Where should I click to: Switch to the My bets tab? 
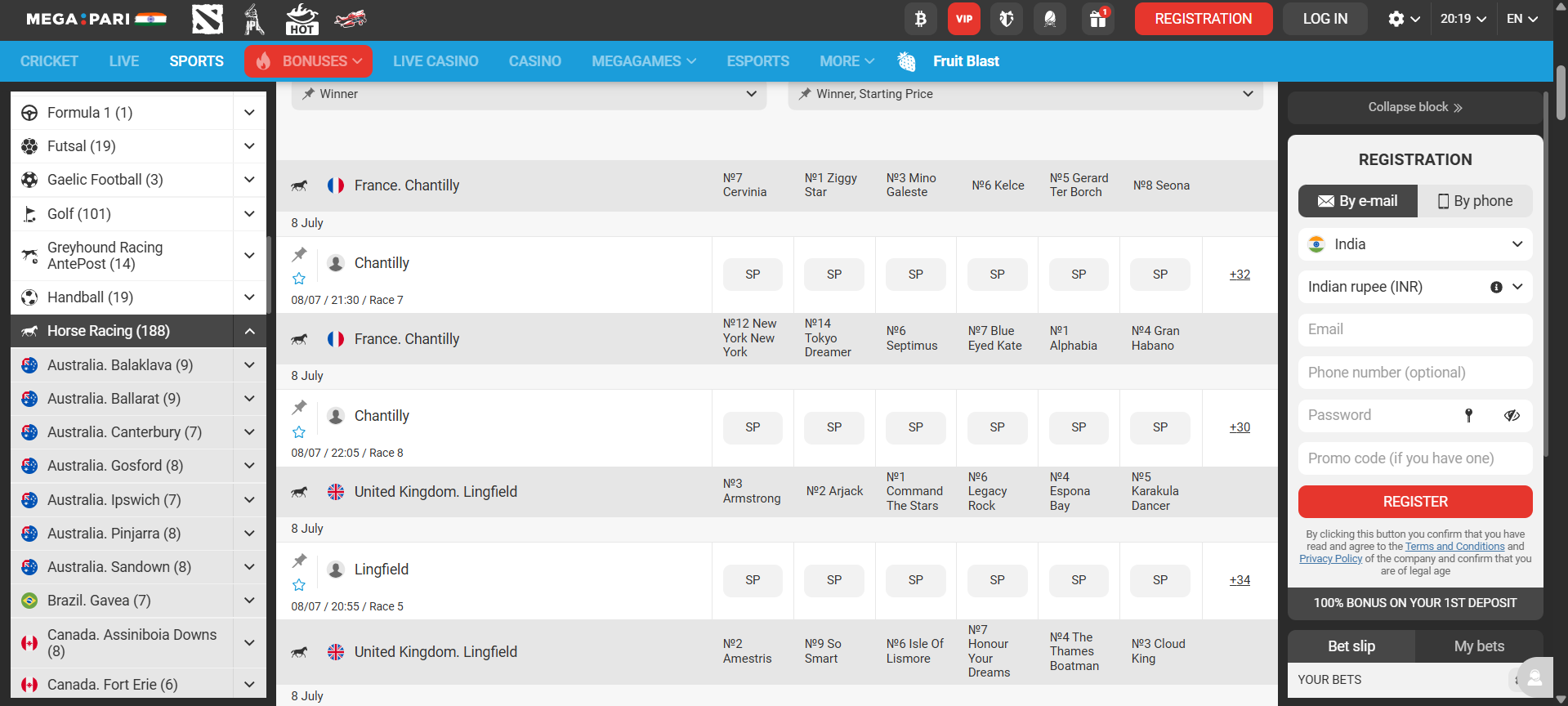point(1478,646)
